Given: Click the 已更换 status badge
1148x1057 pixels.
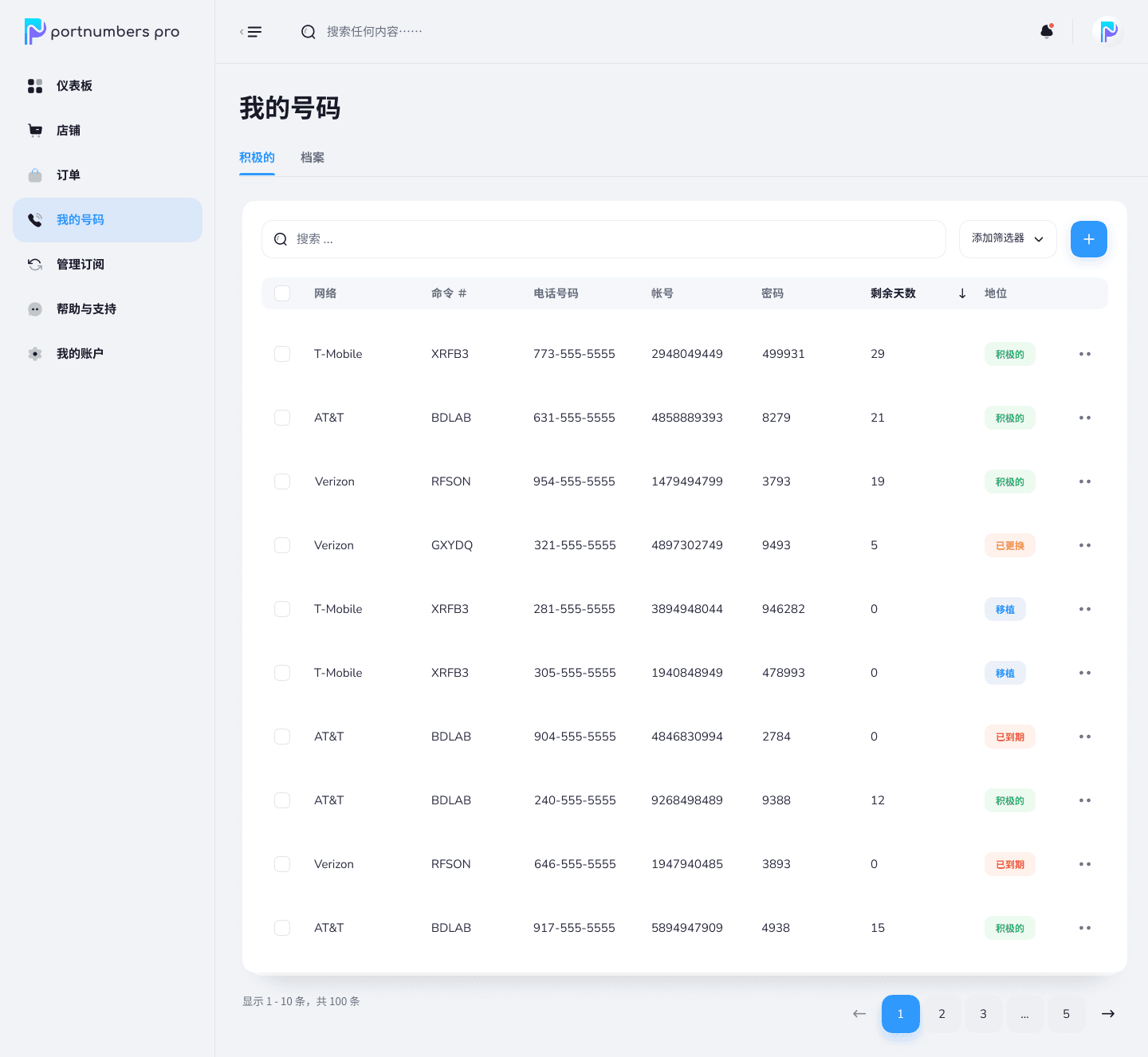Looking at the screenshot, I should click(x=1010, y=545).
